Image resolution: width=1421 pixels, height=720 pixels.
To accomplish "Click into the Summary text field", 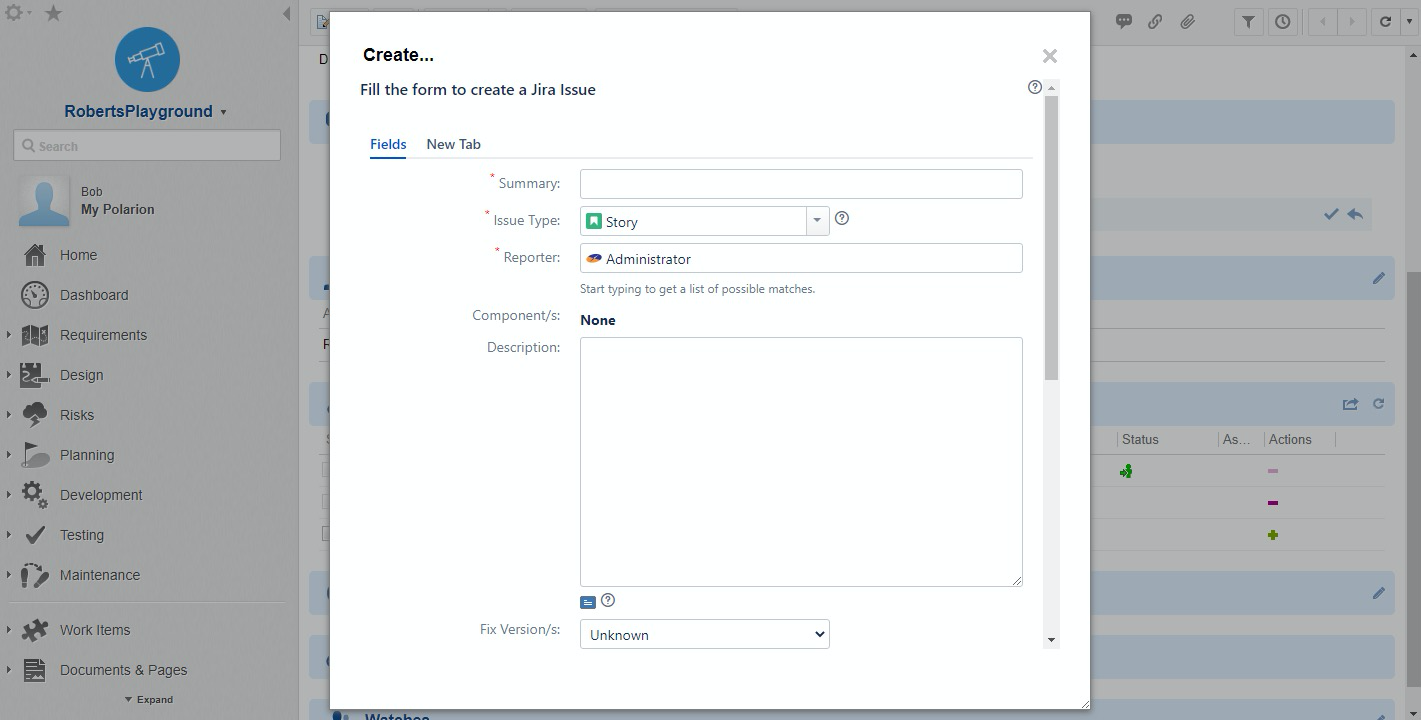I will [x=800, y=184].
